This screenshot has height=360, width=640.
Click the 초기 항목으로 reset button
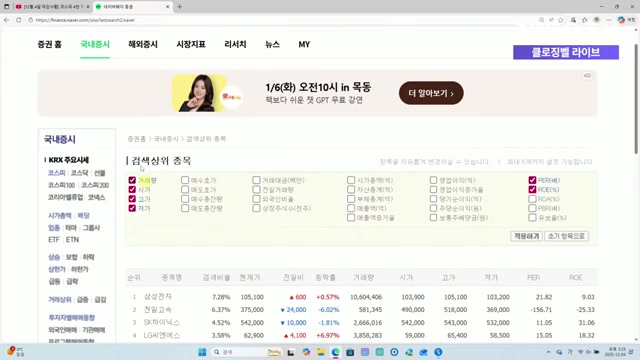tap(566, 236)
